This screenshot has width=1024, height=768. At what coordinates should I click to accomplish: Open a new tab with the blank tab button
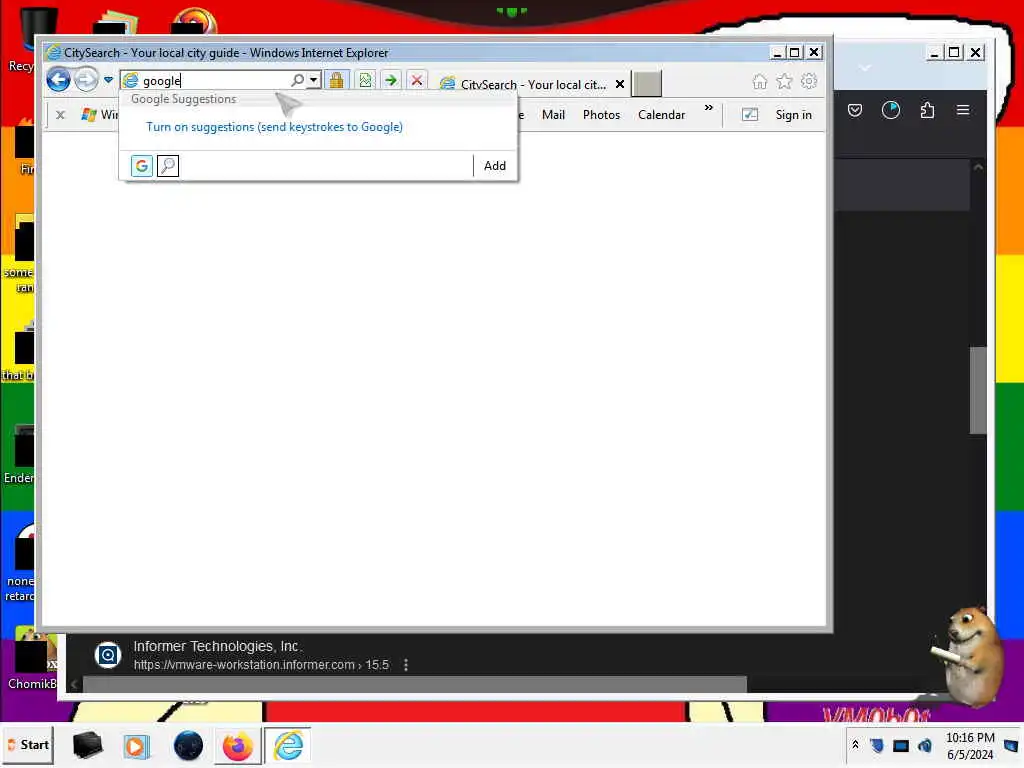coord(647,84)
